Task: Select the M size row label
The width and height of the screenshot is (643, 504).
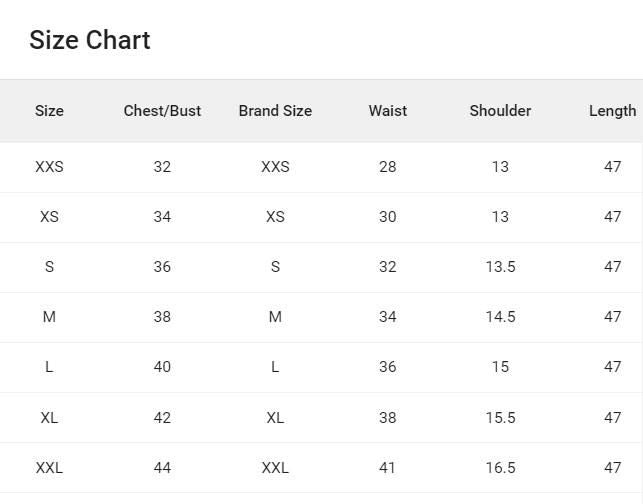Action: [49, 317]
